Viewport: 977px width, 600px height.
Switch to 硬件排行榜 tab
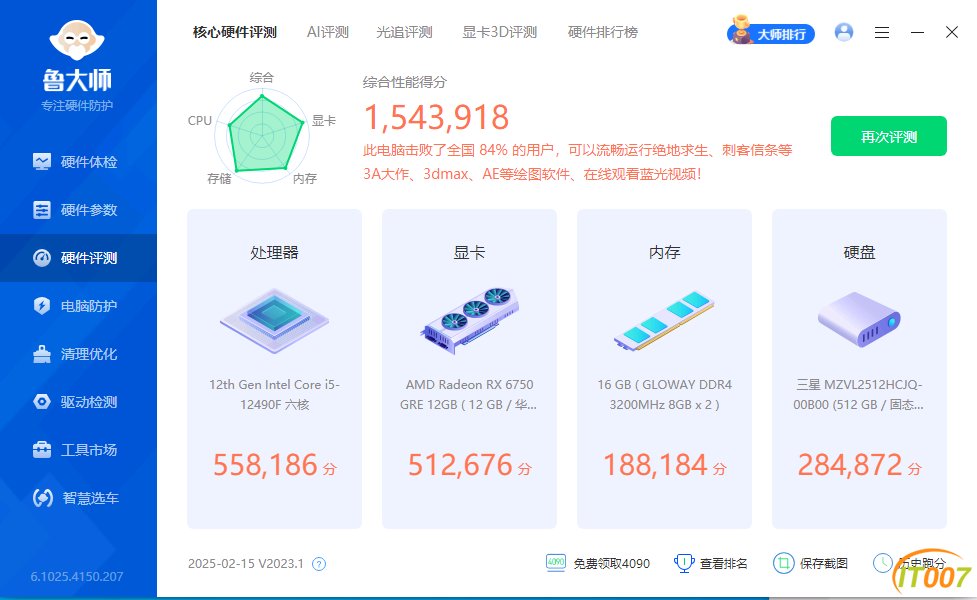click(603, 32)
